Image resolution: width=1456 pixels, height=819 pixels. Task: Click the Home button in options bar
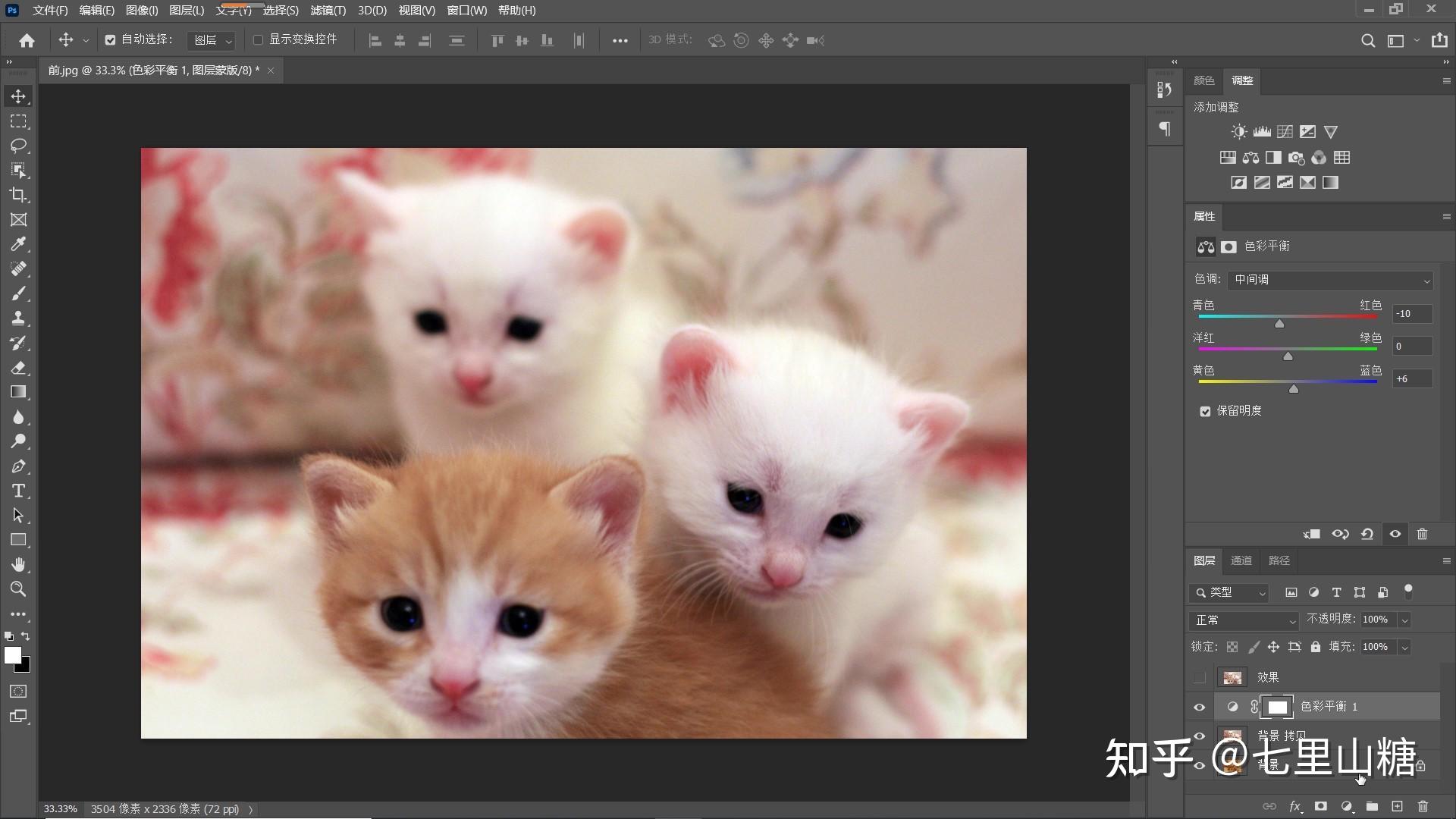click(x=27, y=40)
